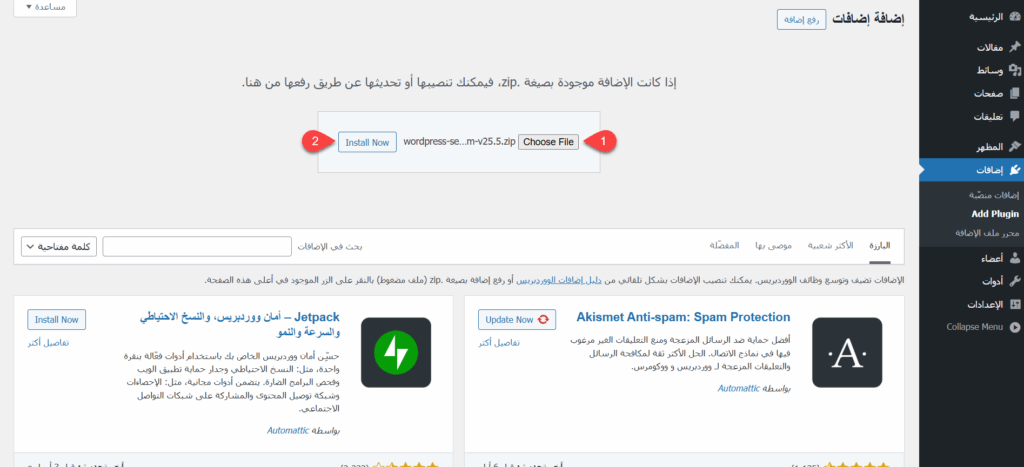Click the رفع إضافة upload plugin button
This screenshot has height=467, width=1024.
[x=801, y=20]
